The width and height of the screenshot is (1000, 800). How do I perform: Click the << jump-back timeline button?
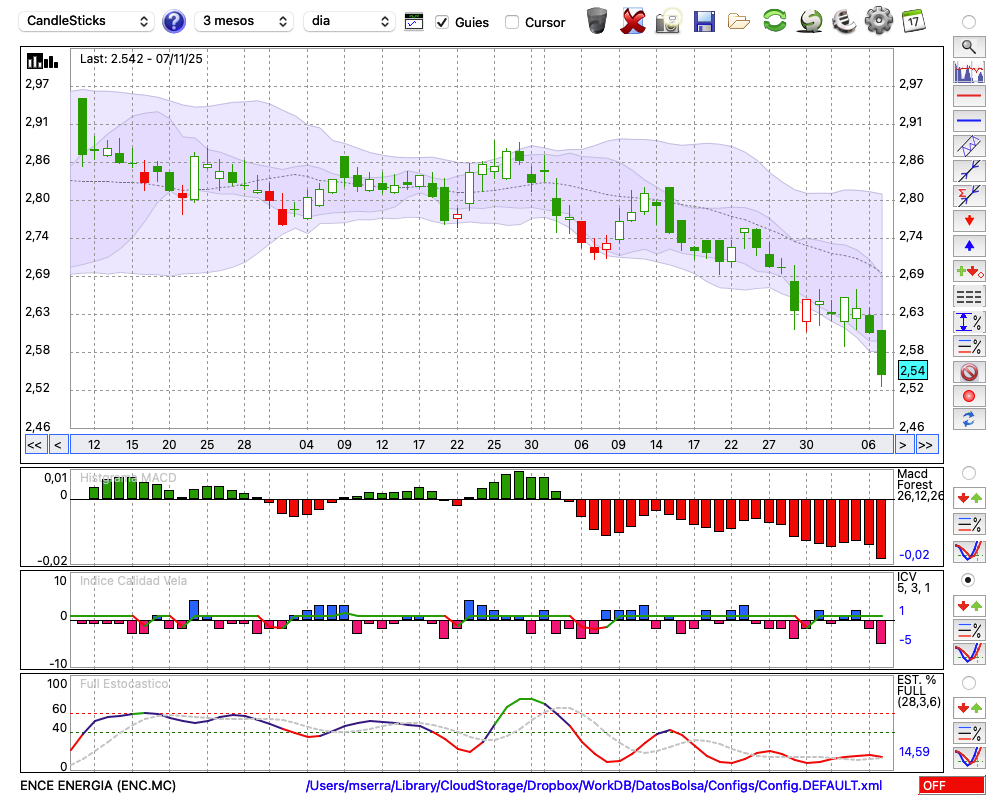pyautogui.click(x=34, y=445)
